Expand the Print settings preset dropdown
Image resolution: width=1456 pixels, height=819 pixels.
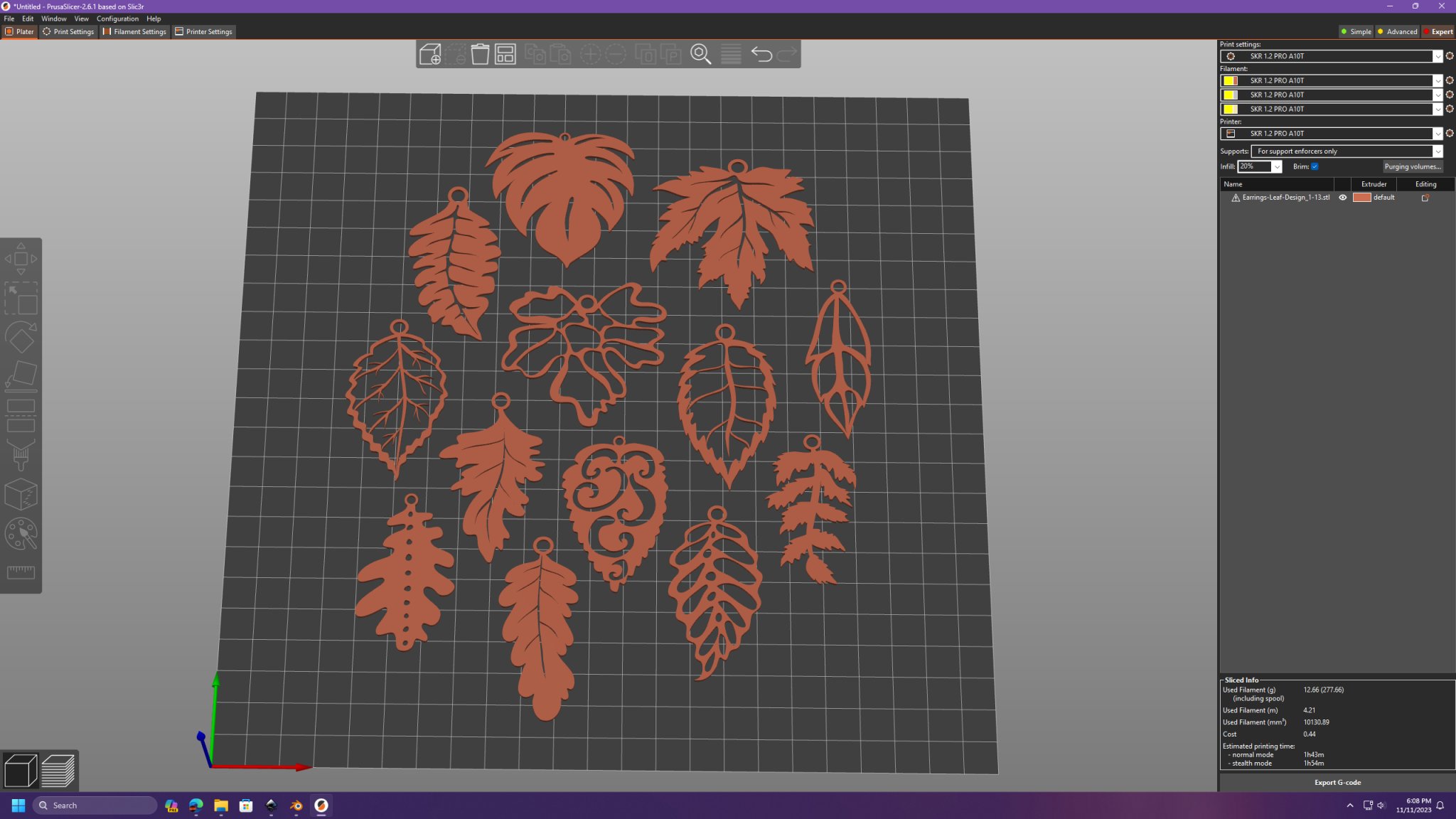pos(1437,56)
